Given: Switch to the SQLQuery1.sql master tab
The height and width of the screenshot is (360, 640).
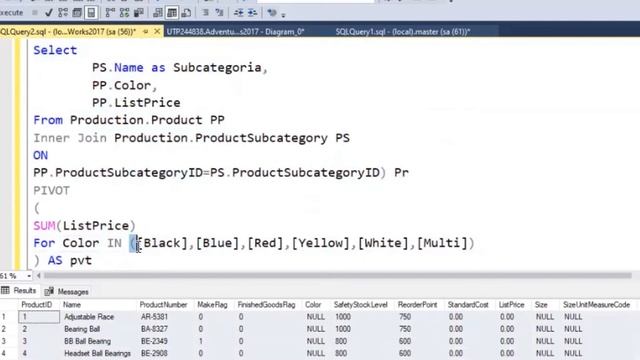Looking at the screenshot, I should point(403,31).
